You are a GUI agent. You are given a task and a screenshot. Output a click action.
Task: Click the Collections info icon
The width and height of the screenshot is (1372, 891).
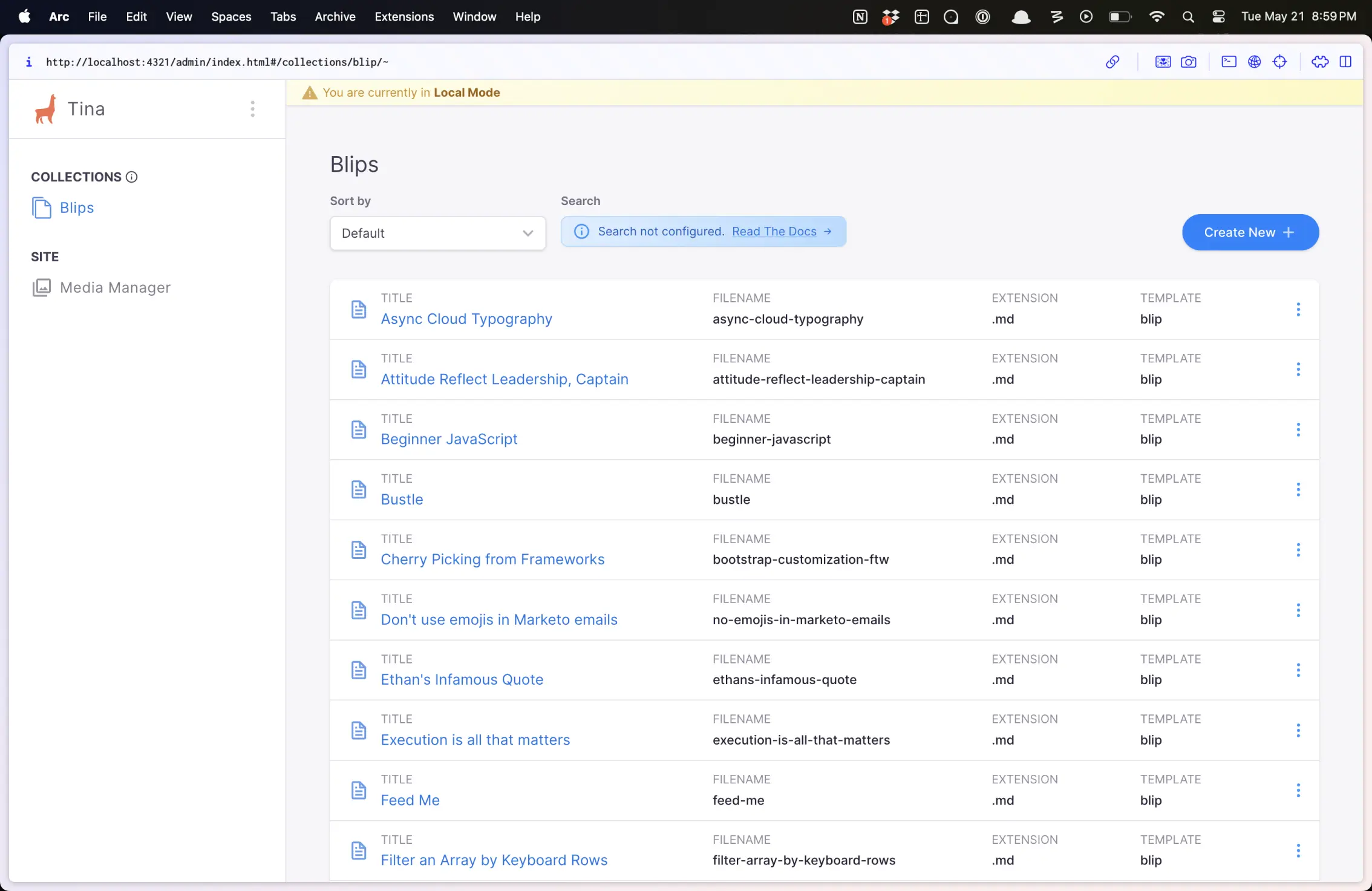(x=131, y=177)
